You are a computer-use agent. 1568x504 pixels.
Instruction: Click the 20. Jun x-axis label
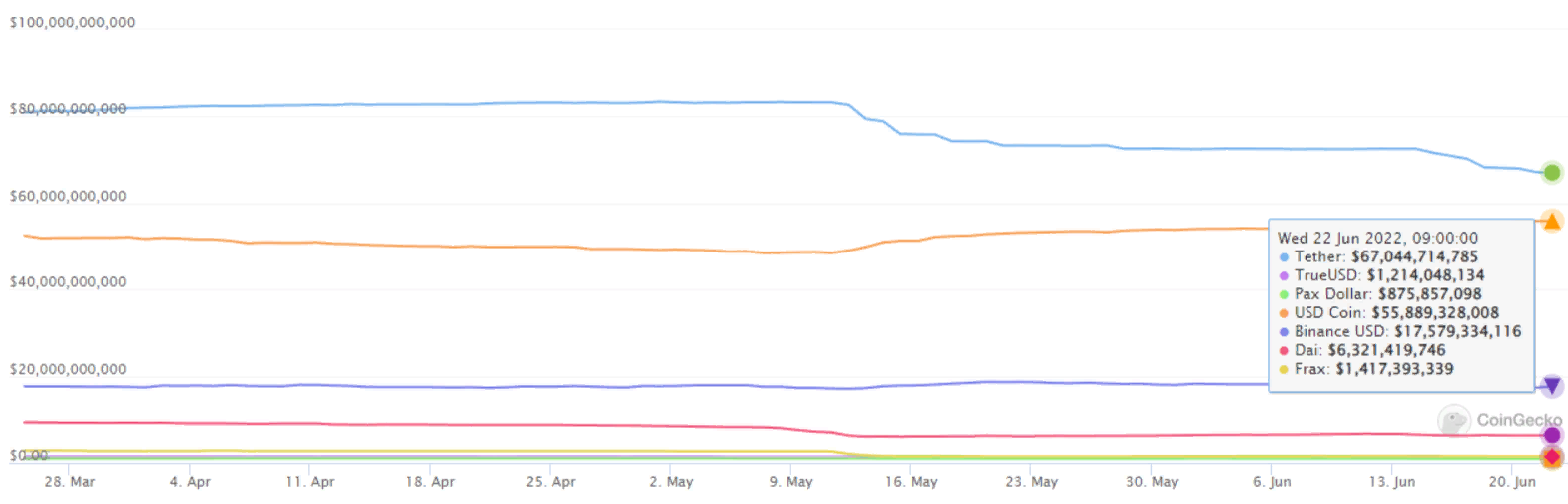click(x=1511, y=482)
